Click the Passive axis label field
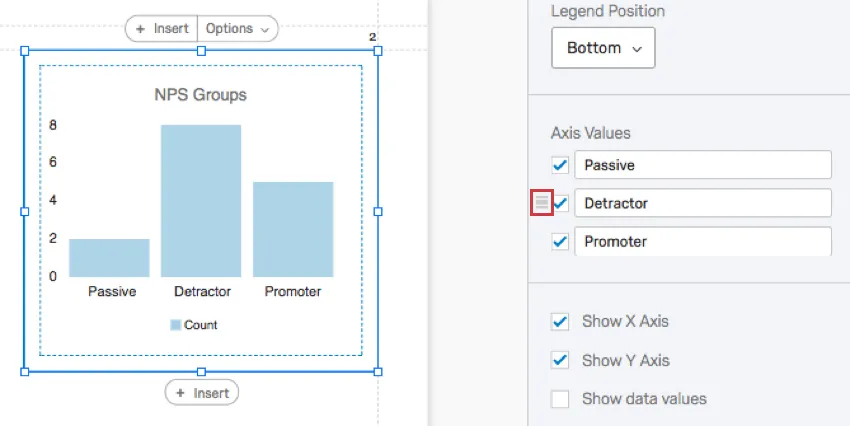Image resolution: width=850 pixels, height=426 pixels. (702, 165)
